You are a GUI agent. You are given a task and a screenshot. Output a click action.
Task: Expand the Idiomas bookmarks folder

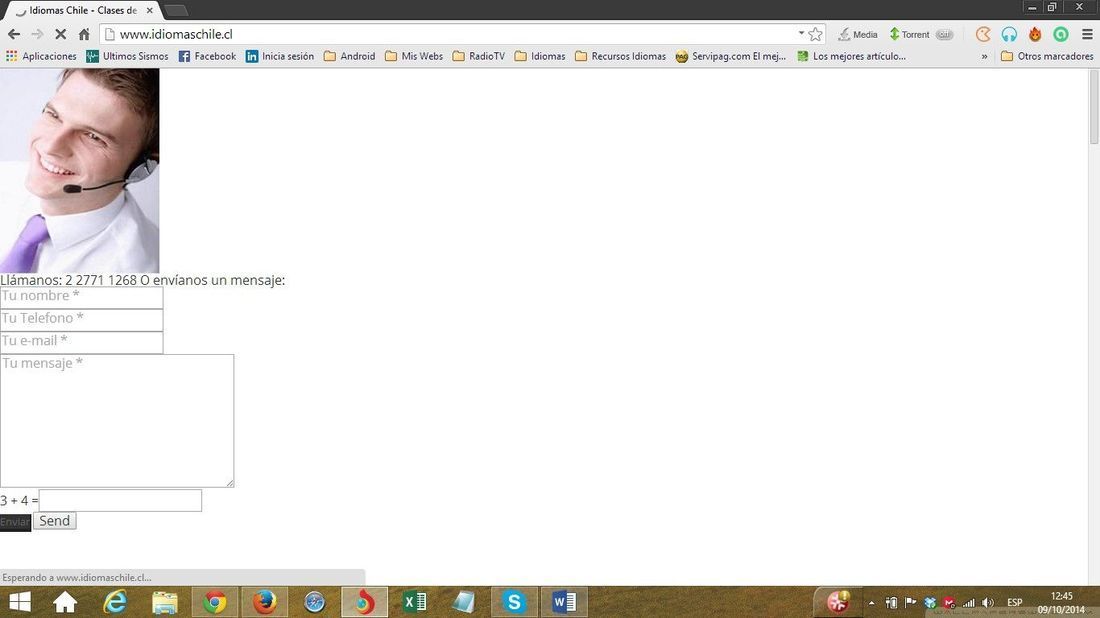pyautogui.click(x=539, y=56)
